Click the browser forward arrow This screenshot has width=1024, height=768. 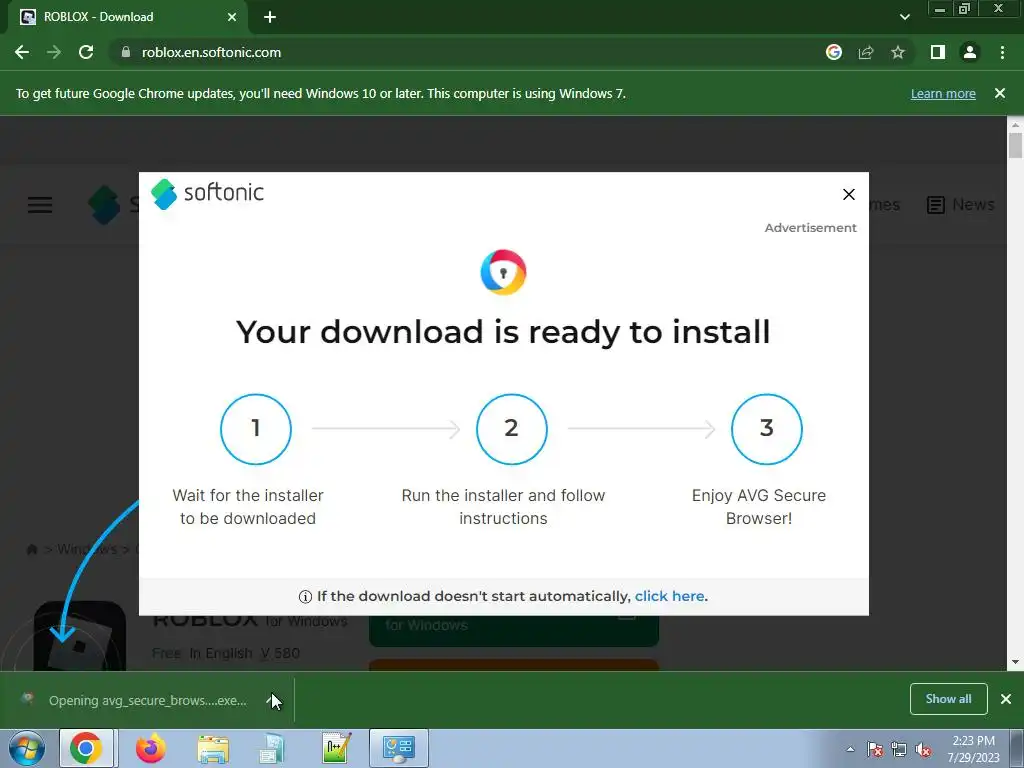pos(54,52)
